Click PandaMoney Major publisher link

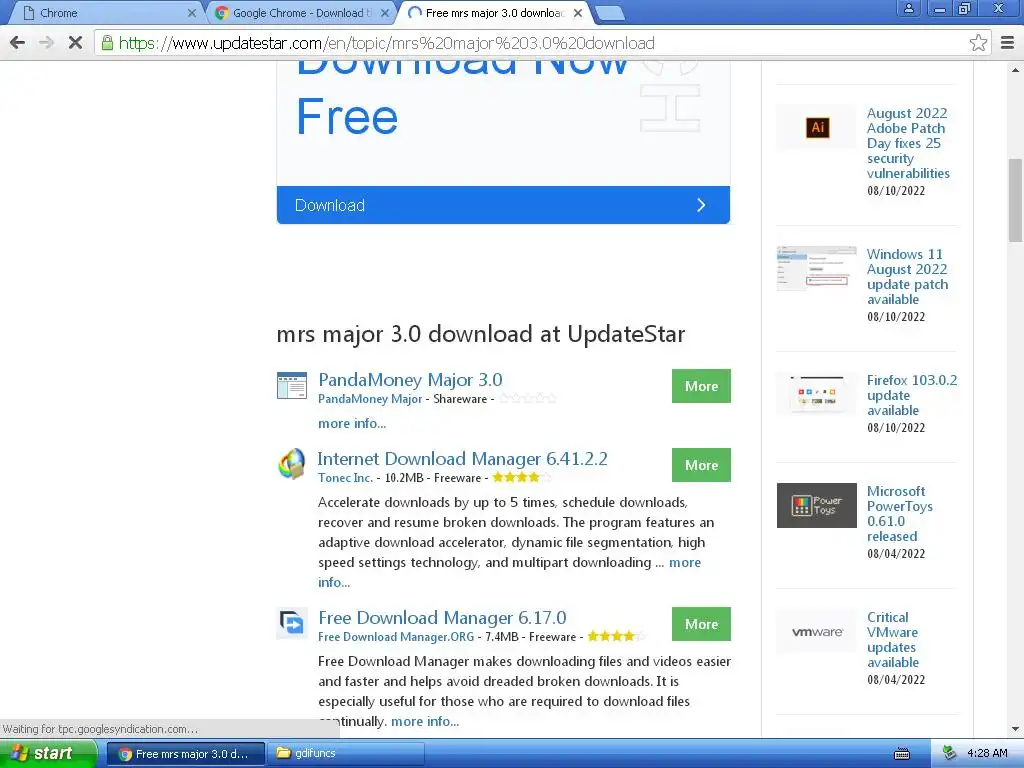pos(370,399)
